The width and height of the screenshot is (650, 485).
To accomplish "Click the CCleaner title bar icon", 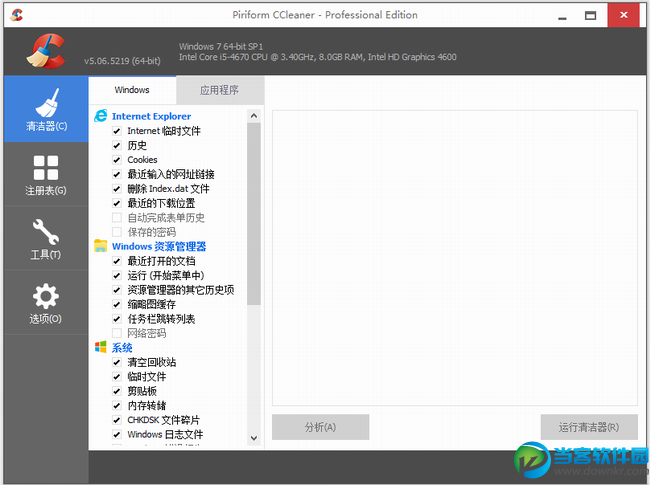I will coord(17,15).
